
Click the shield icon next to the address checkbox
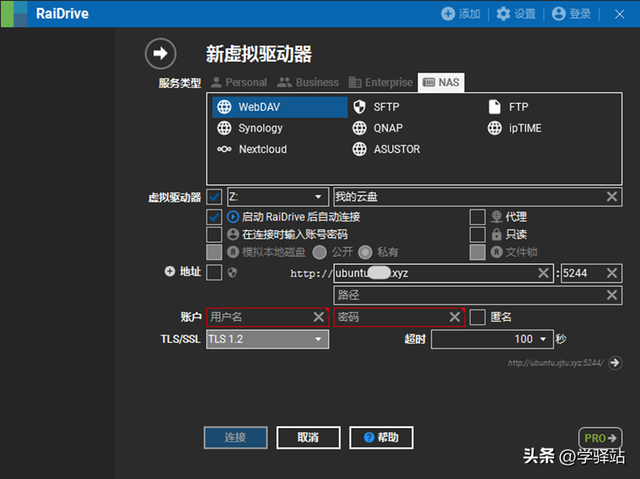pos(232,273)
